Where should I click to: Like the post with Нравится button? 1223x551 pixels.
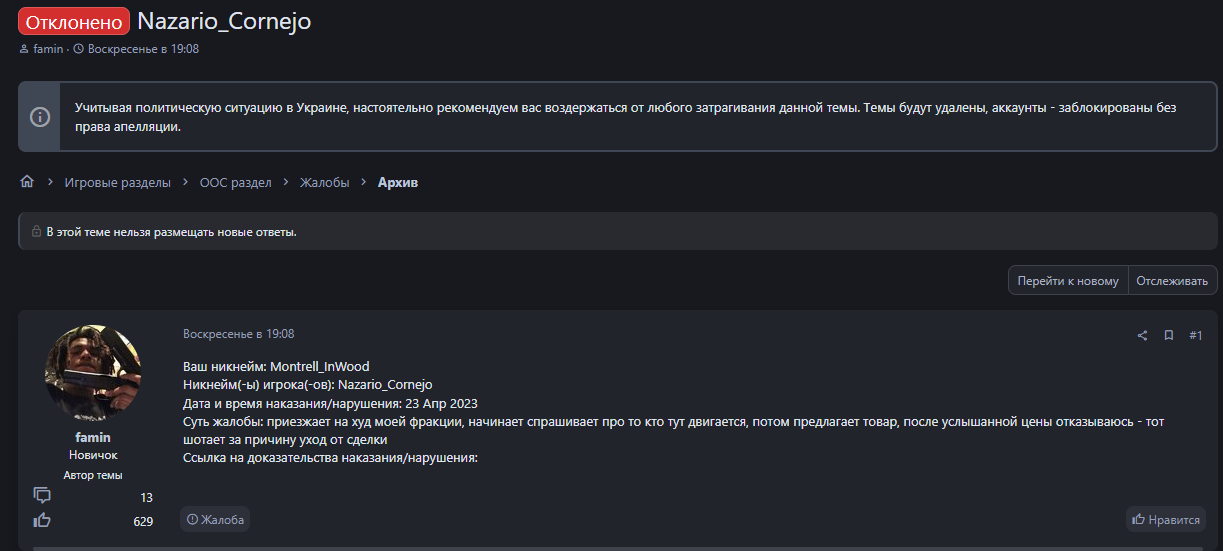pos(1165,519)
